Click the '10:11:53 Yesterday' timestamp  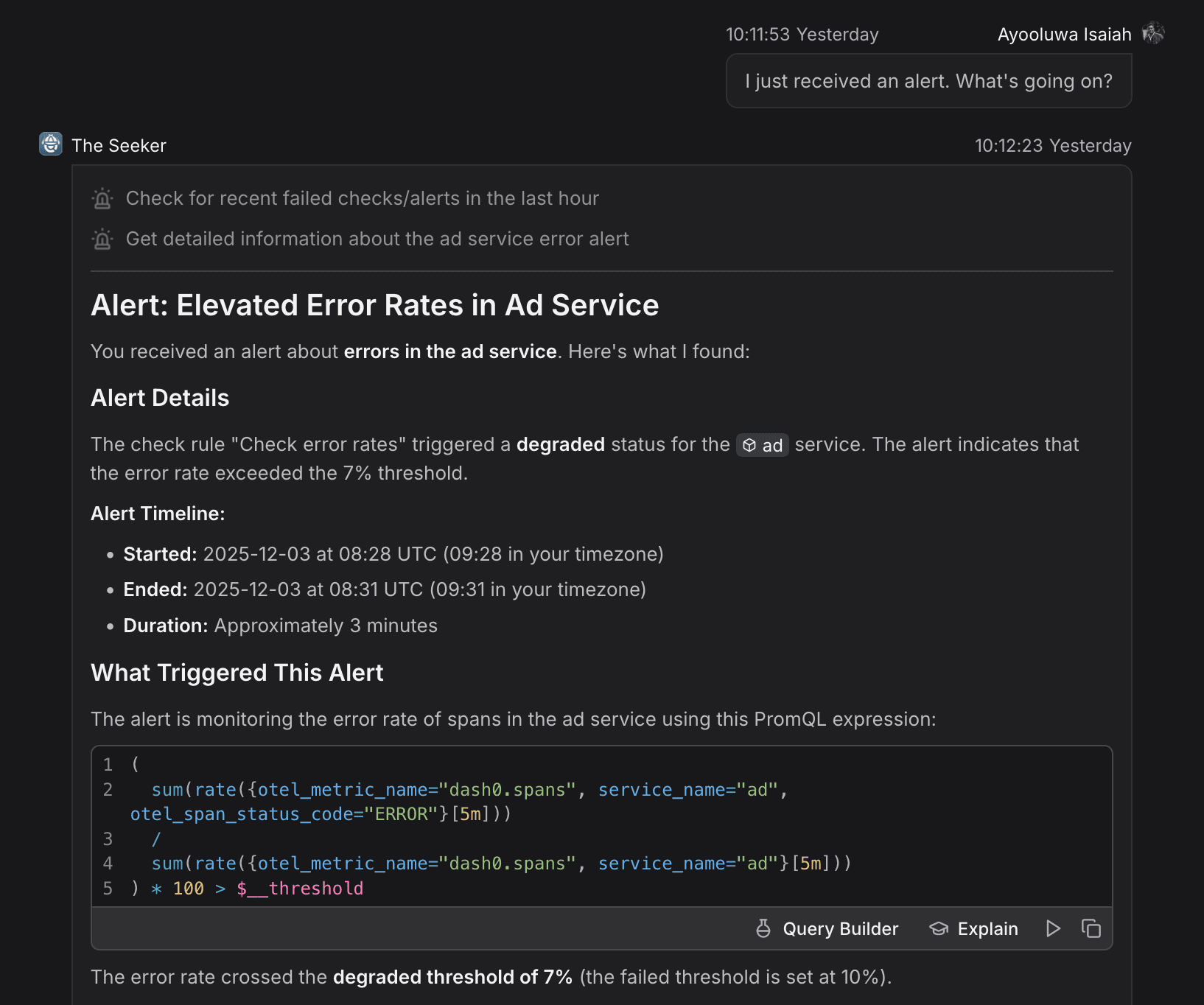pos(802,35)
